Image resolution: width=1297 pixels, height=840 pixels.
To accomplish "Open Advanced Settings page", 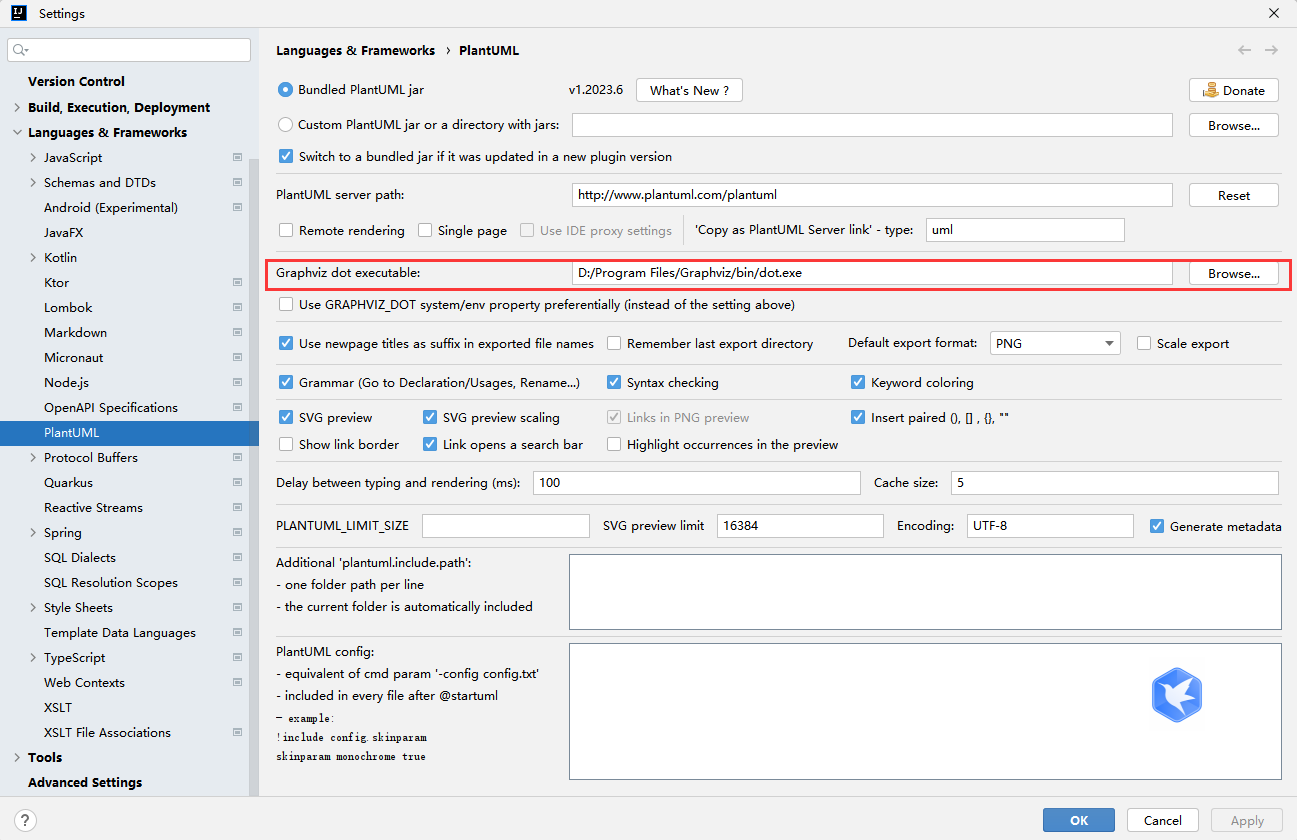I will coord(85,783).
